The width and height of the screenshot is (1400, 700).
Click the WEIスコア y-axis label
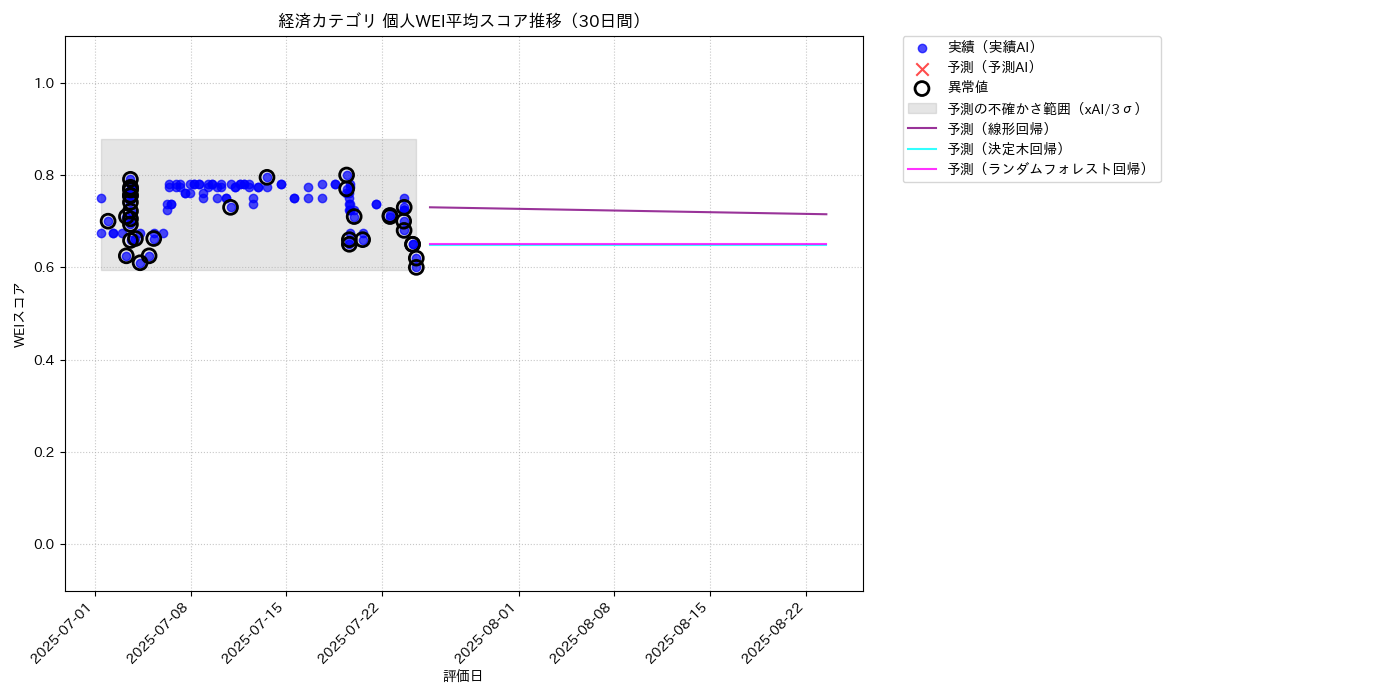pos(20,315)
